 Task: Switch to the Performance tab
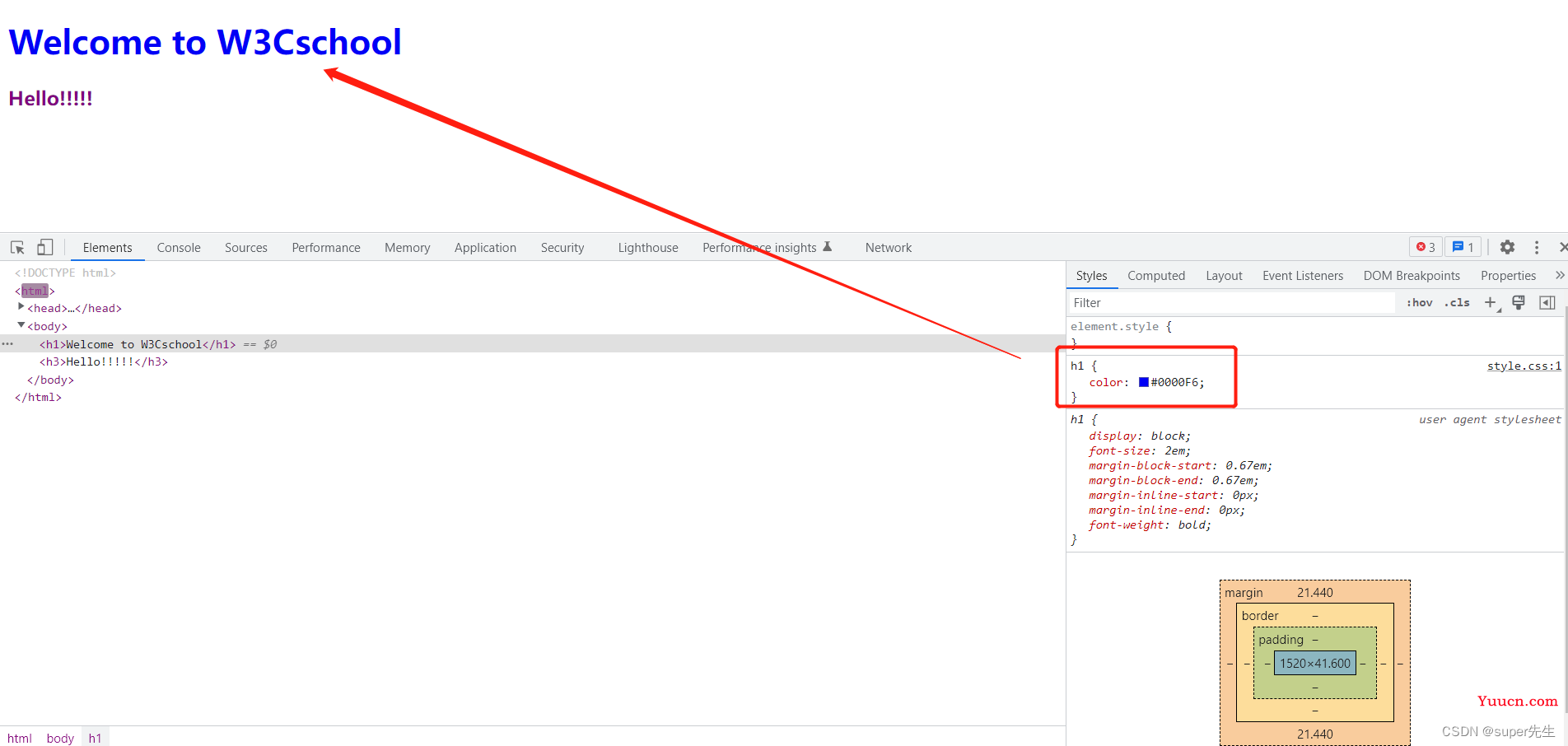[326, 248]
